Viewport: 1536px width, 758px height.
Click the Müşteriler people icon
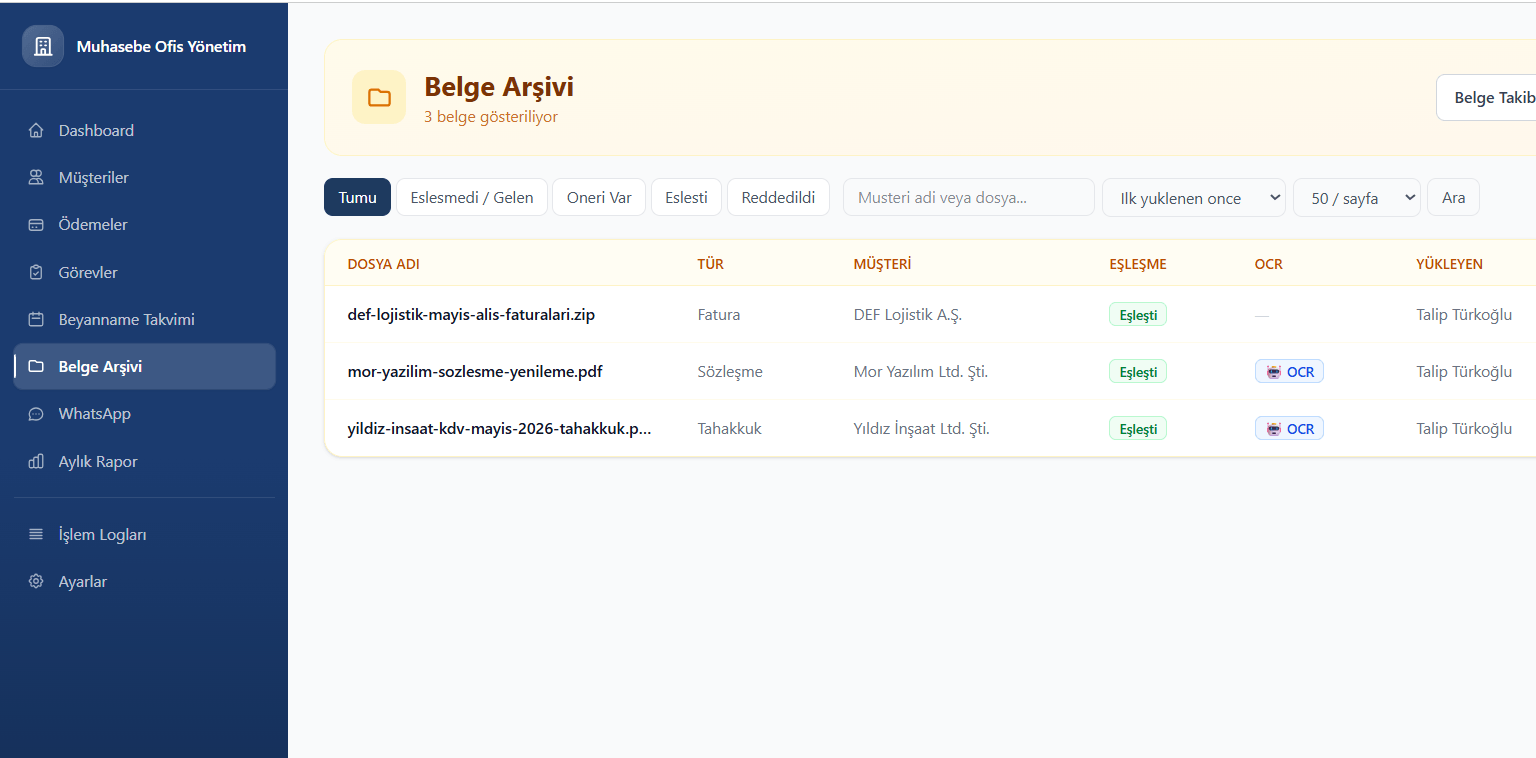click(x=36, y=177)
